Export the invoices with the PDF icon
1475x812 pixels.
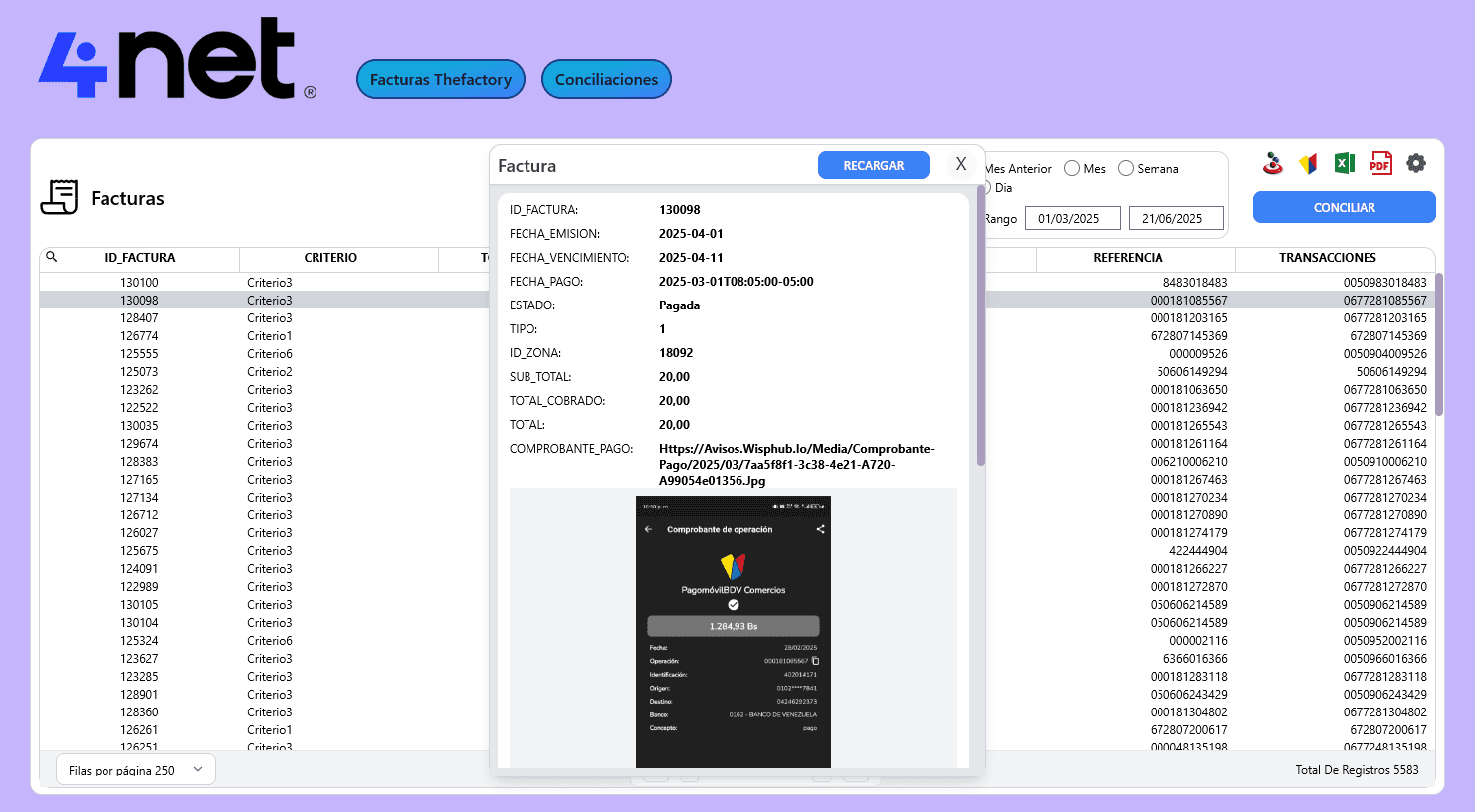[x=1380, y=164]
